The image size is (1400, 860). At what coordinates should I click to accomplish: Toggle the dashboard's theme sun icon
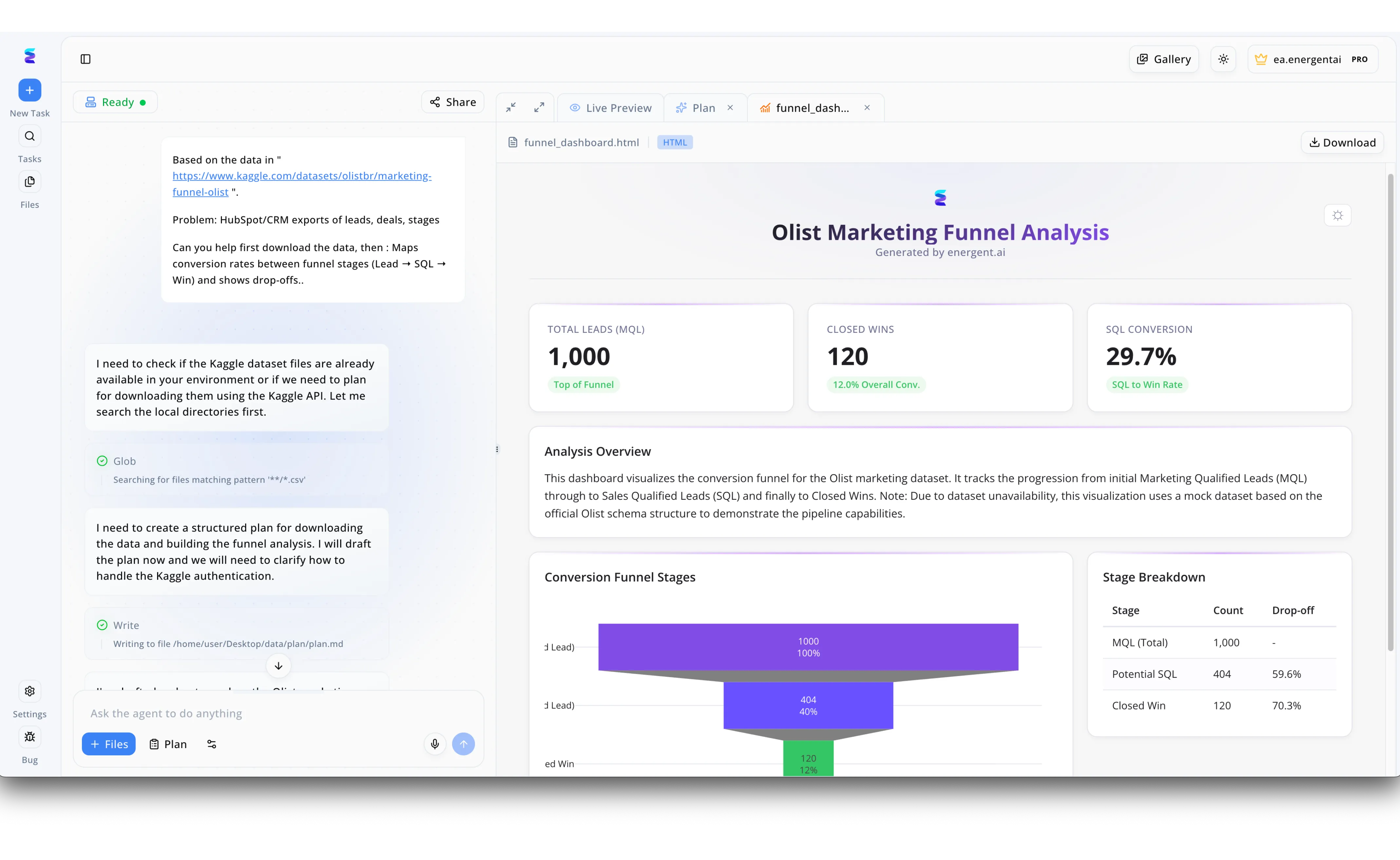click(x=1338, y=215)
